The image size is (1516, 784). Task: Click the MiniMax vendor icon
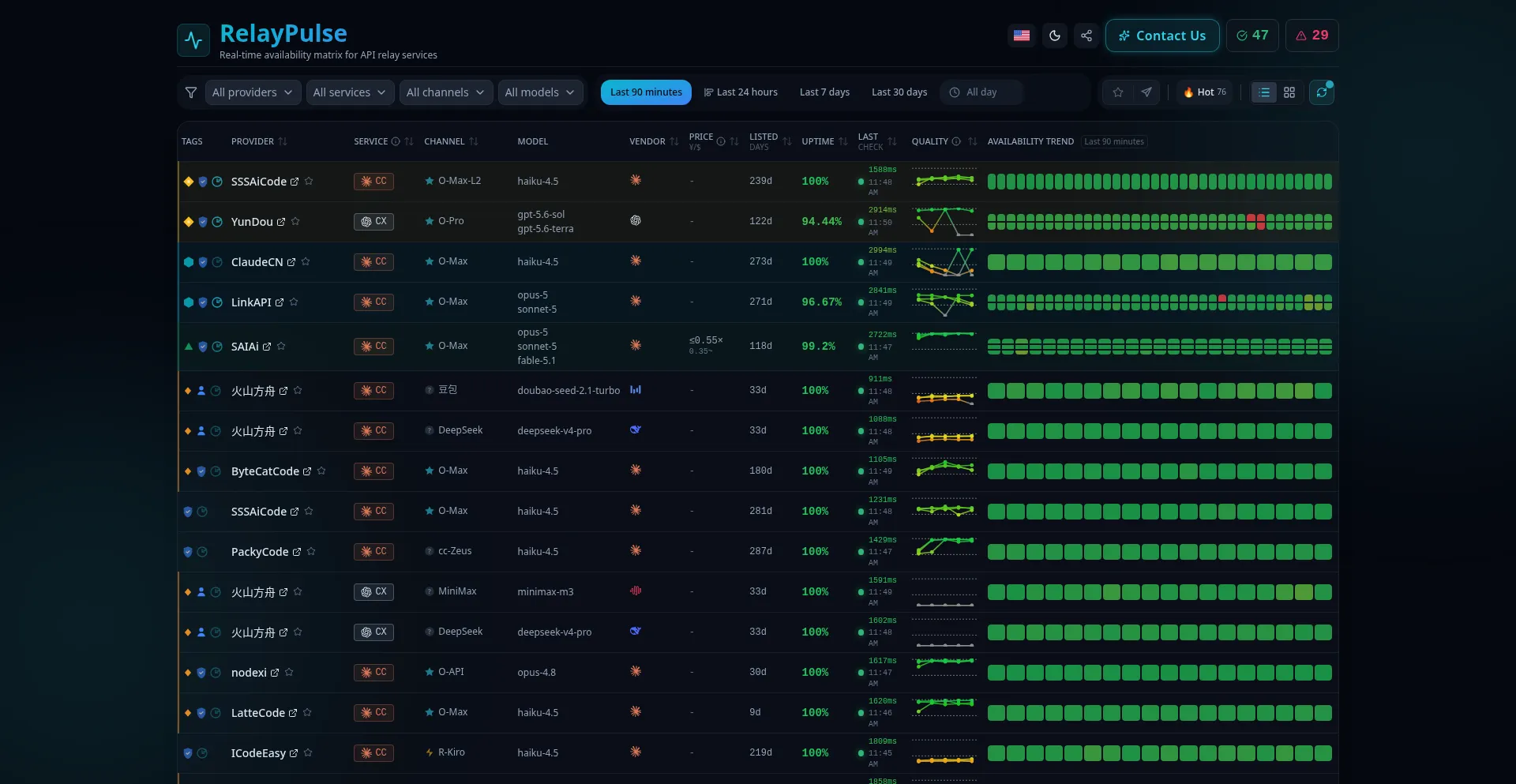[636, 591]
